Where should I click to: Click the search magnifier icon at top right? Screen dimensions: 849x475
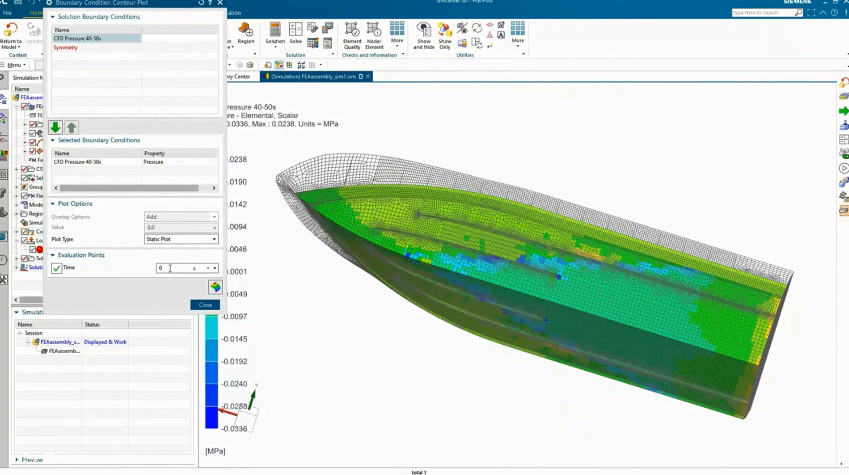coord(798,12)
